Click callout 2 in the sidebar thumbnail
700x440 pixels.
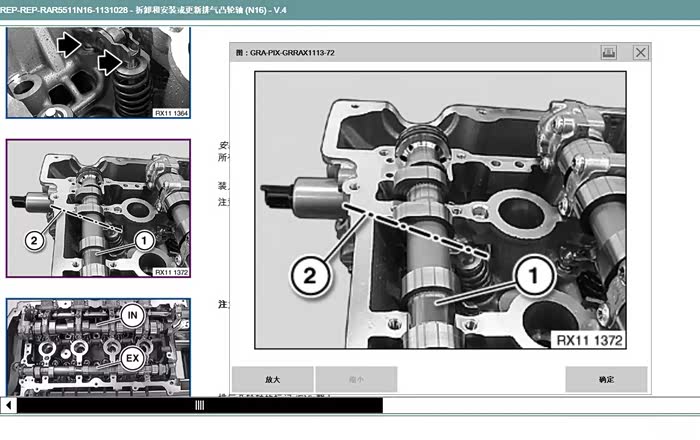[33, 240]
